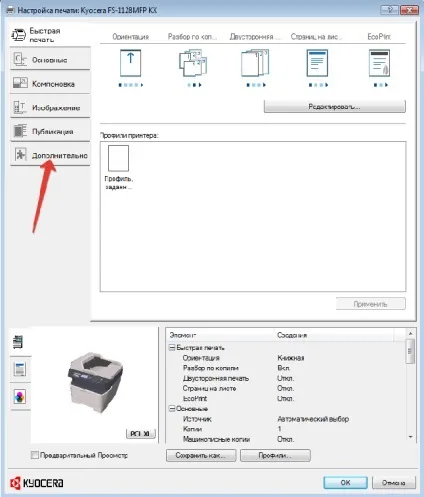Image resolution: width=424 pixels, height=497 pixels.
Task: Select the Двусторонняя печать row
Action: tap(286, 378)
